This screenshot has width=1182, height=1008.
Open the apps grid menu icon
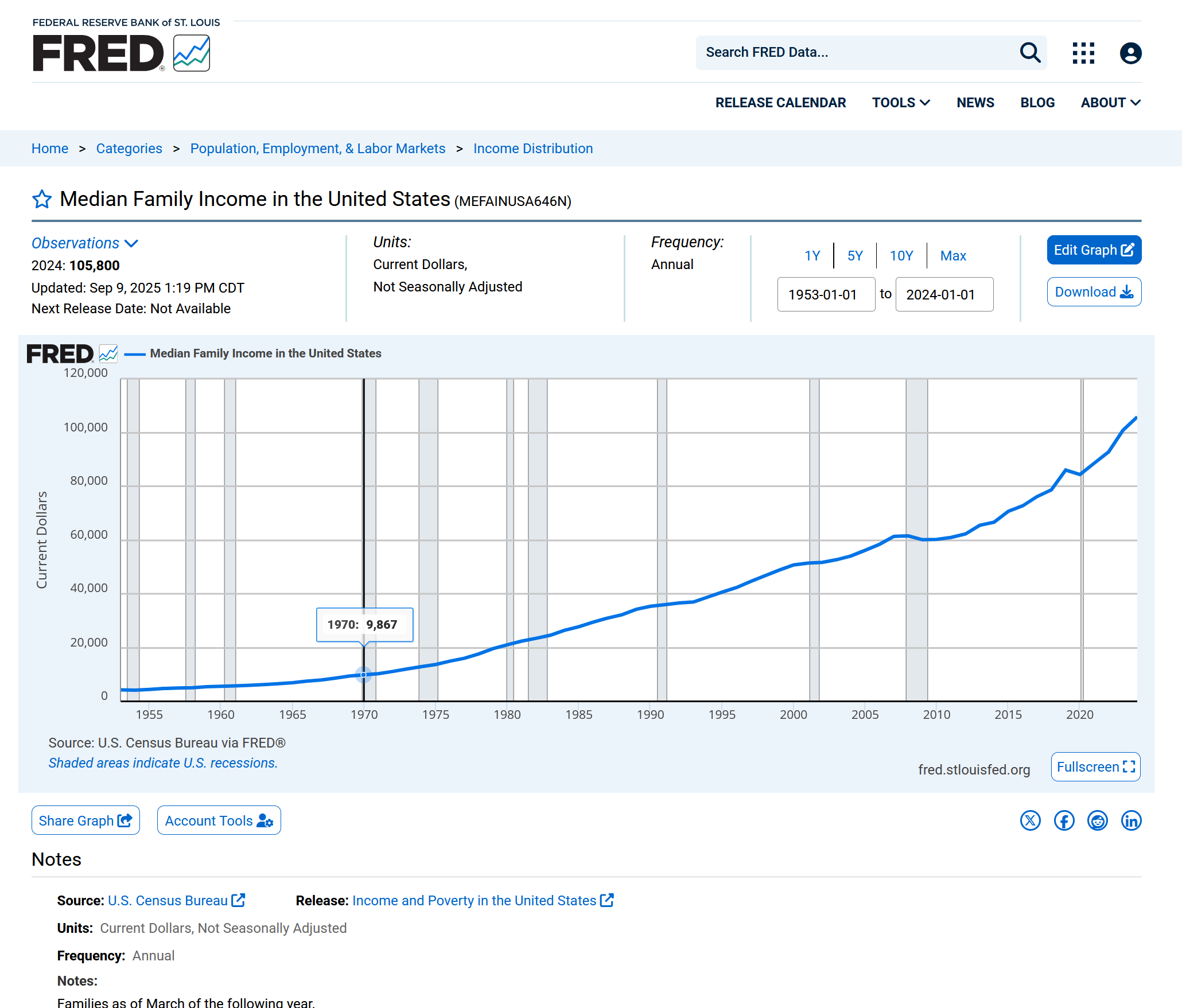pos(1083,53)
